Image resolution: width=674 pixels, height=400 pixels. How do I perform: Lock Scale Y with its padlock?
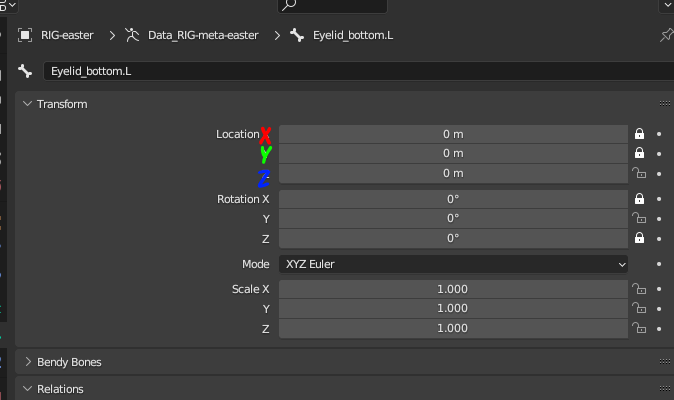pos(639,308)
